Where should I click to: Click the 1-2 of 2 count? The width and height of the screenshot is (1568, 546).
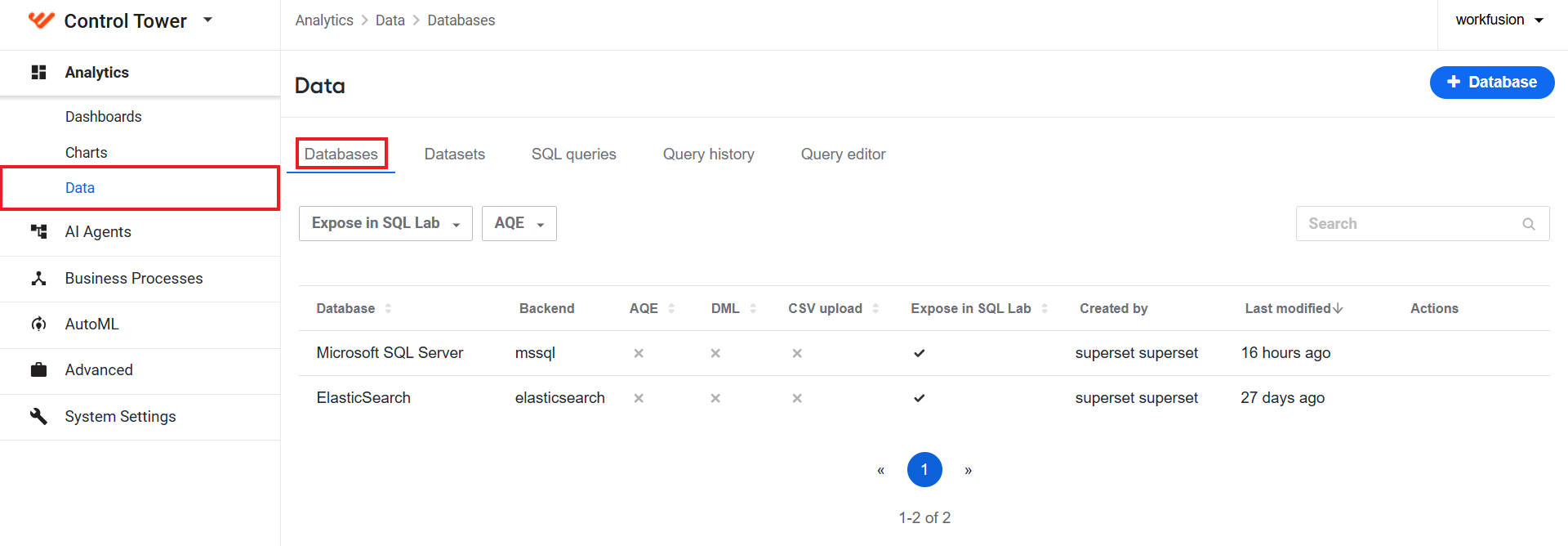924,518
